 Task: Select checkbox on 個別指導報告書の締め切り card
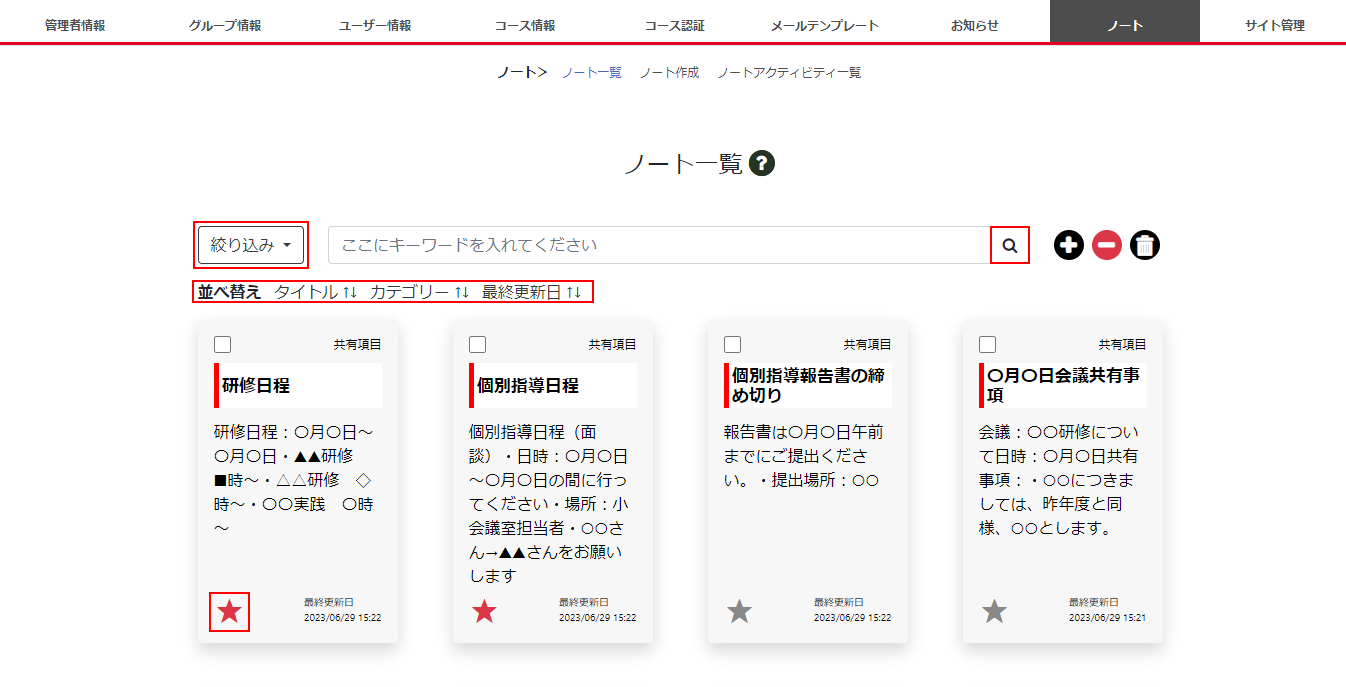pyautogui.click(x=732, y=344)
